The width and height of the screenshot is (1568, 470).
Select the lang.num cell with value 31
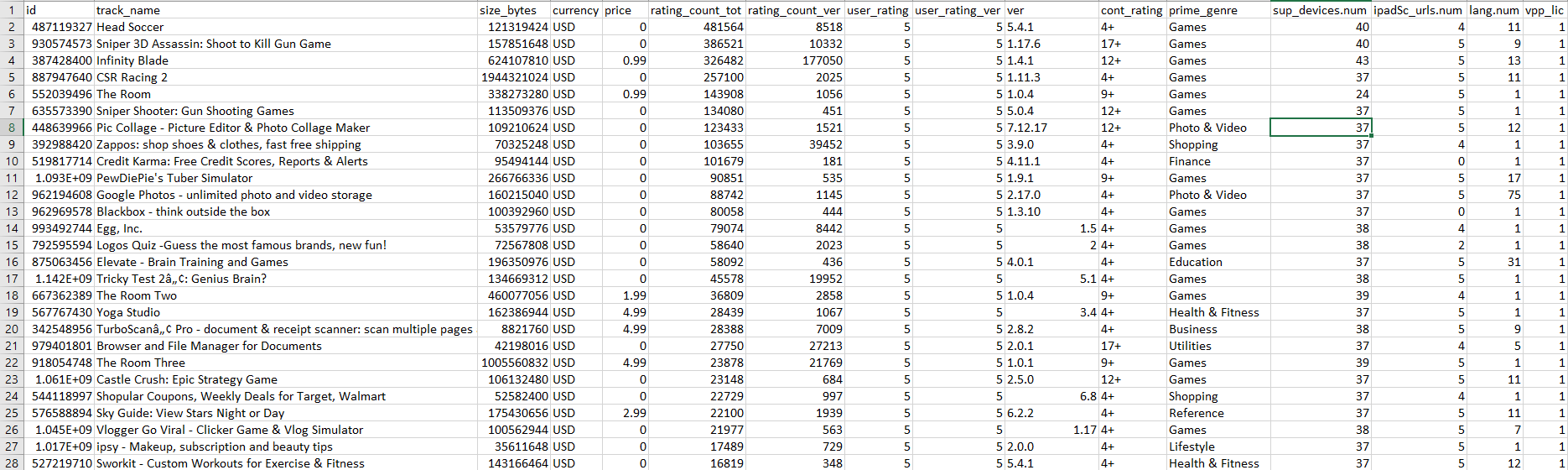[x=1494, y=262]
